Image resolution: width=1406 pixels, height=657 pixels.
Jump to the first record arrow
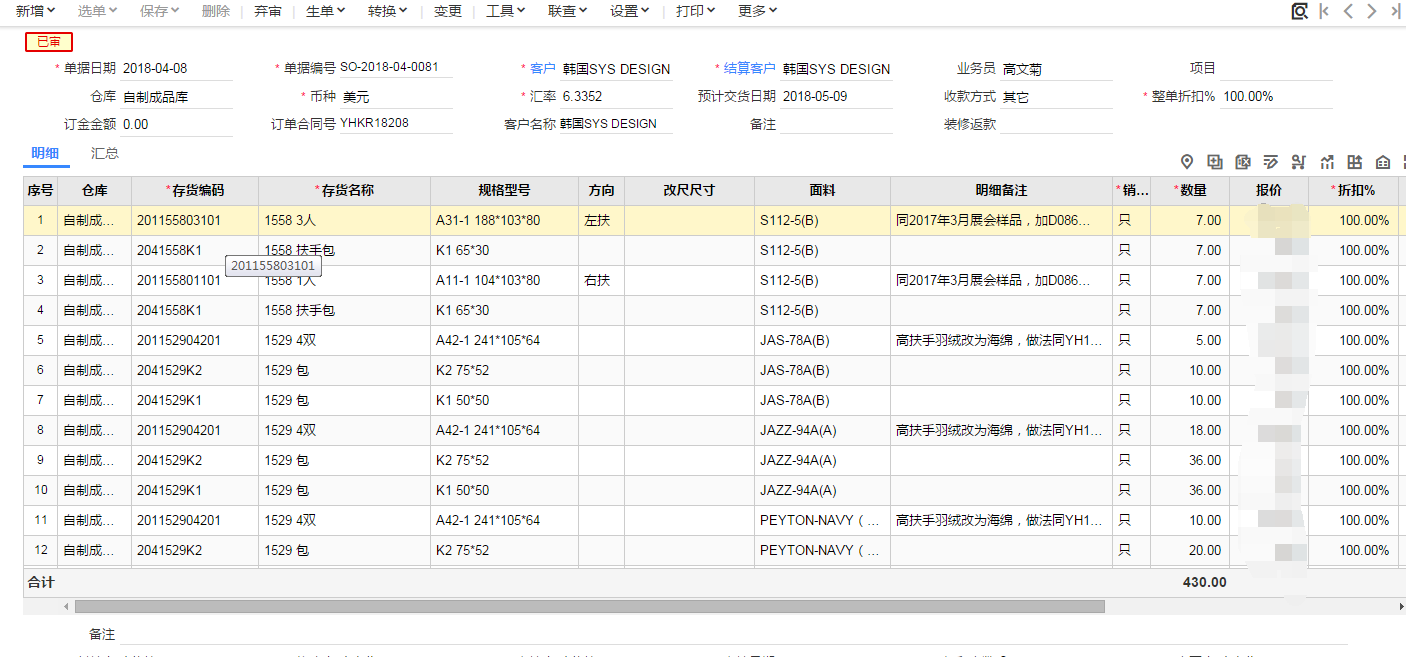pyautogui.click(x=1324, y=11)
